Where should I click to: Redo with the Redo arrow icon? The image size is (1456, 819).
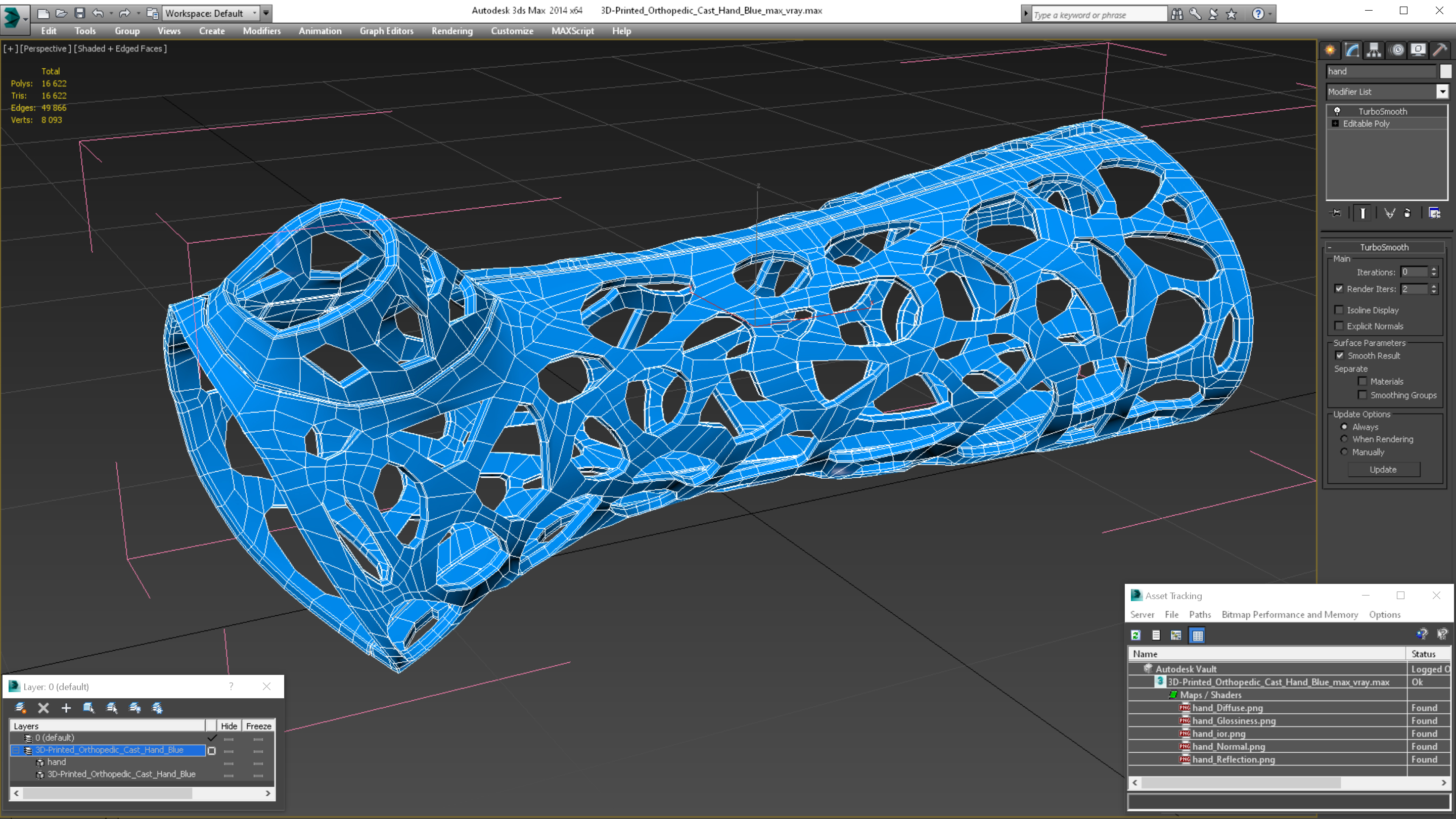(x=124, y=13)
